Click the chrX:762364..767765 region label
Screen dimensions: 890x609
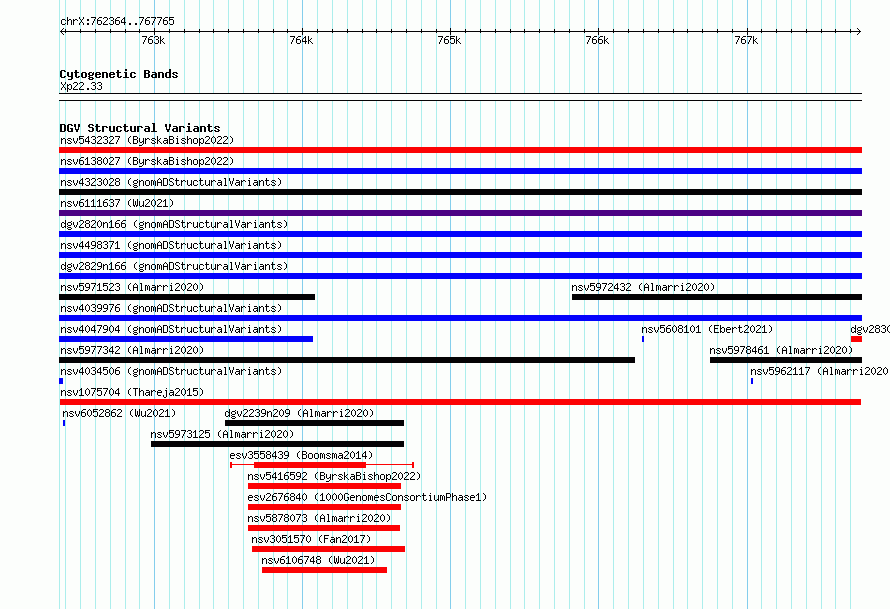point(117,21)
